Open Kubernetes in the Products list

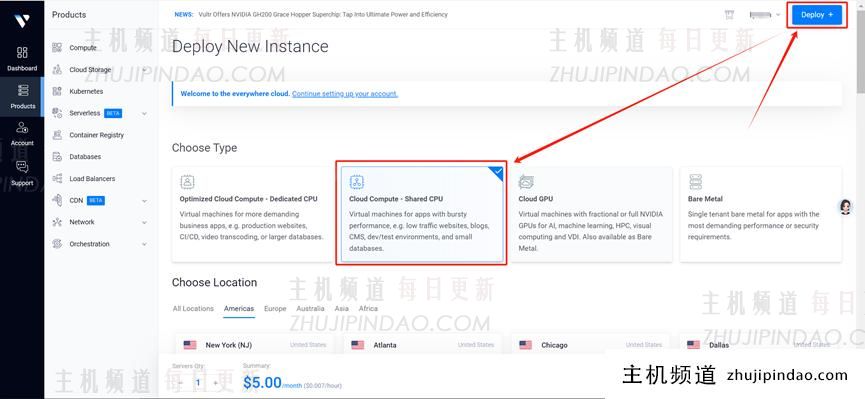(86, 92)
